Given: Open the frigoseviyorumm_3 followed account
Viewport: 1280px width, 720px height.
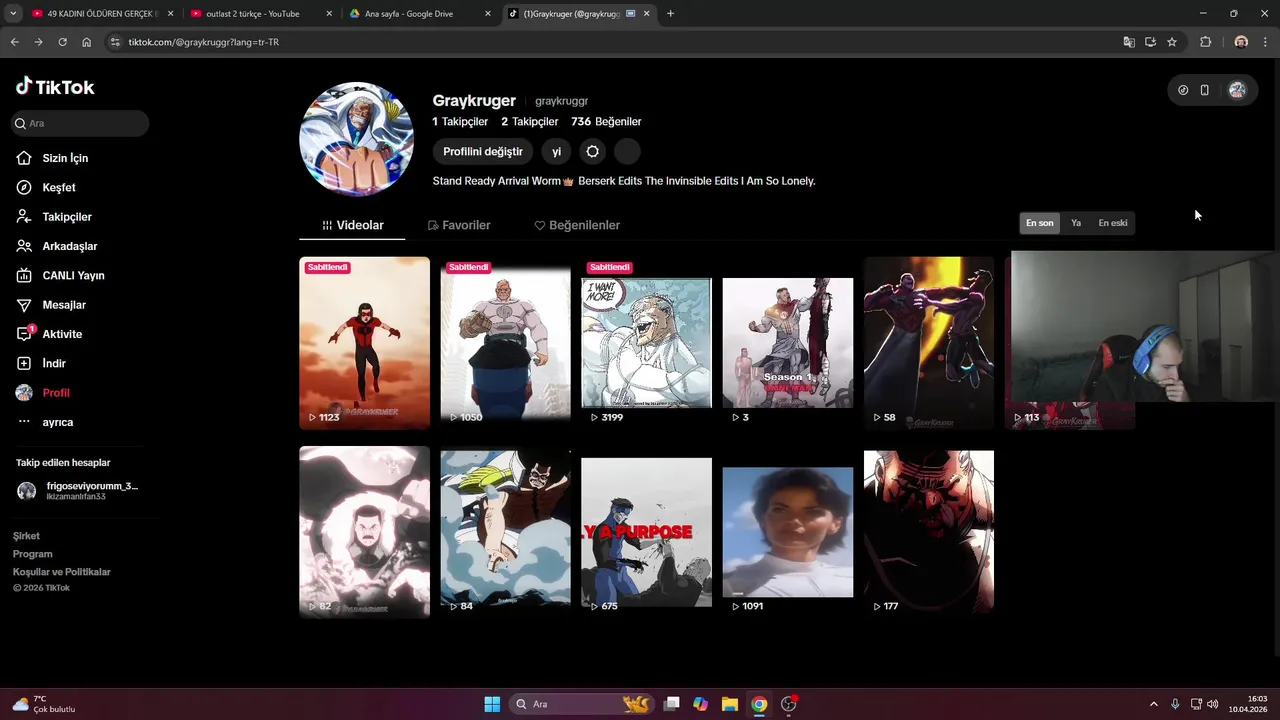Looking at the screenshot, I should [78, 490].
